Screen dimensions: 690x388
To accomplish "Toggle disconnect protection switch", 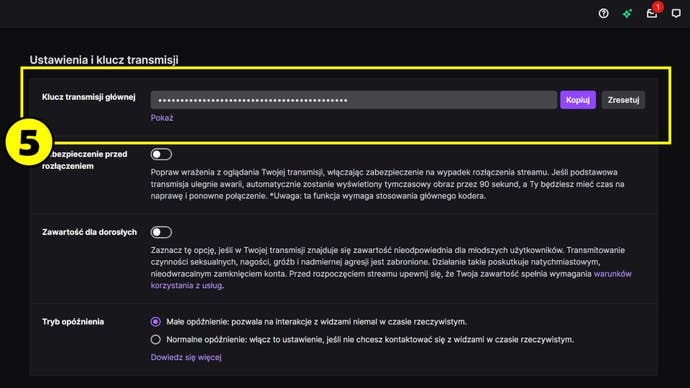I will tap(161, 154).
